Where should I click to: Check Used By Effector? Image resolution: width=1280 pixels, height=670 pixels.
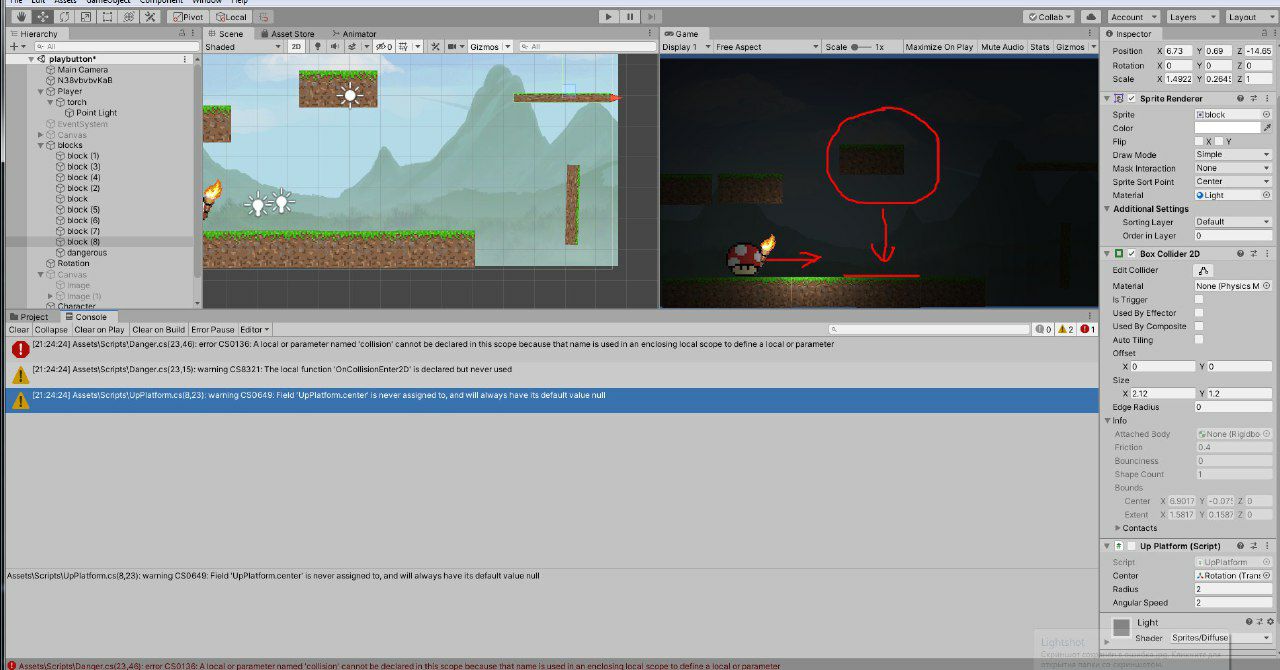point(1199,313)
